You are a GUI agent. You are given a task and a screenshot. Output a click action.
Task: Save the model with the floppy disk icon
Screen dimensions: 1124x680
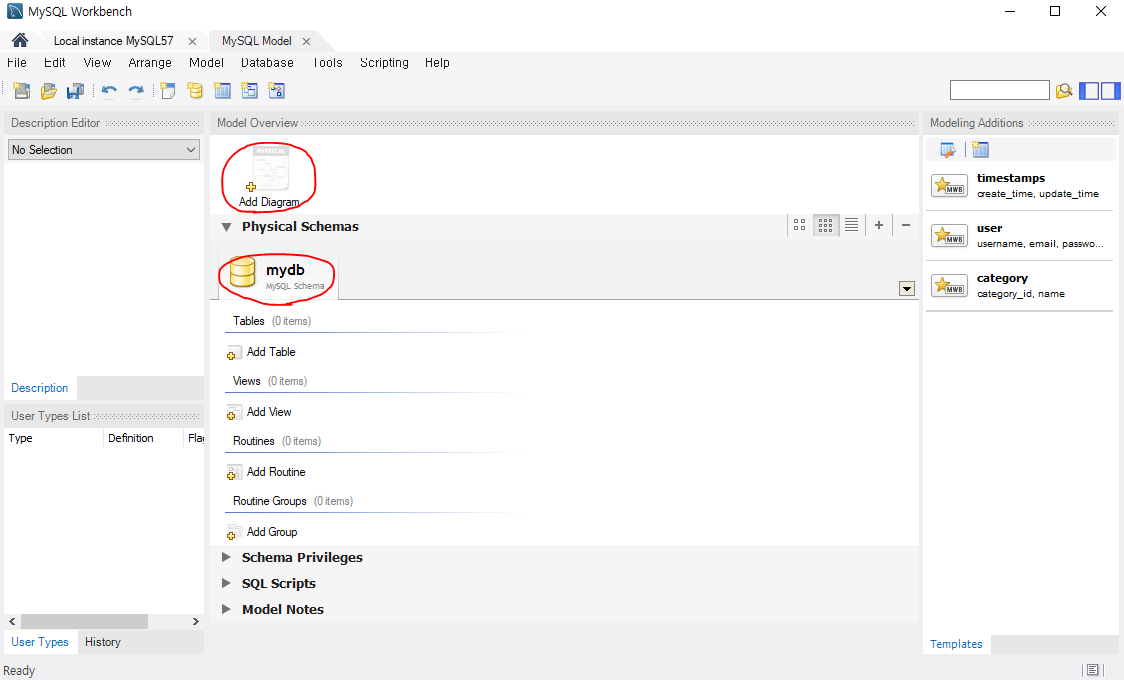point(75,90)
